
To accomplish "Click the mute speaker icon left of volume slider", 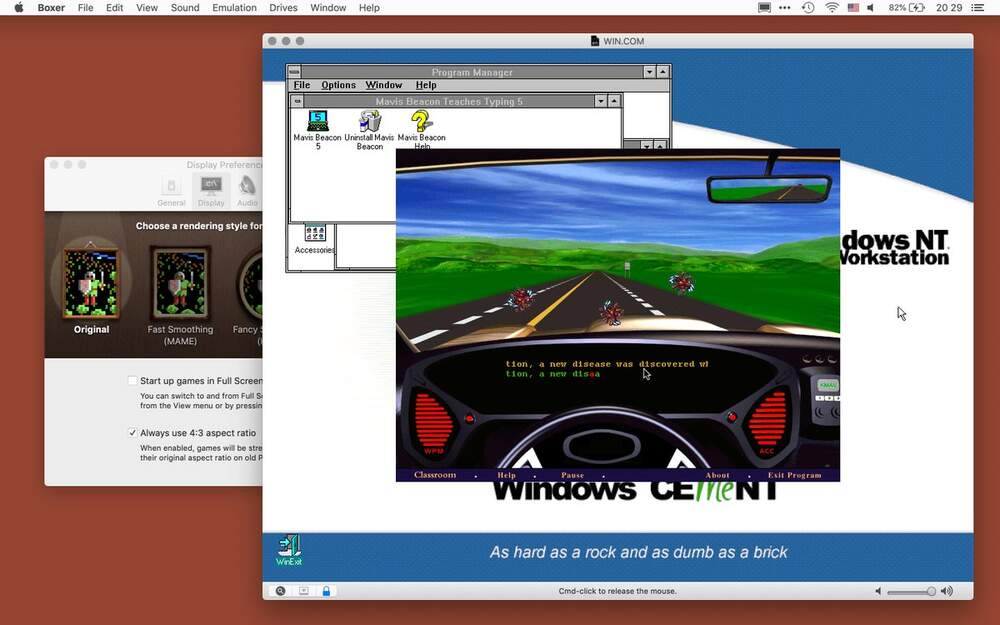I will click(879, 591).
